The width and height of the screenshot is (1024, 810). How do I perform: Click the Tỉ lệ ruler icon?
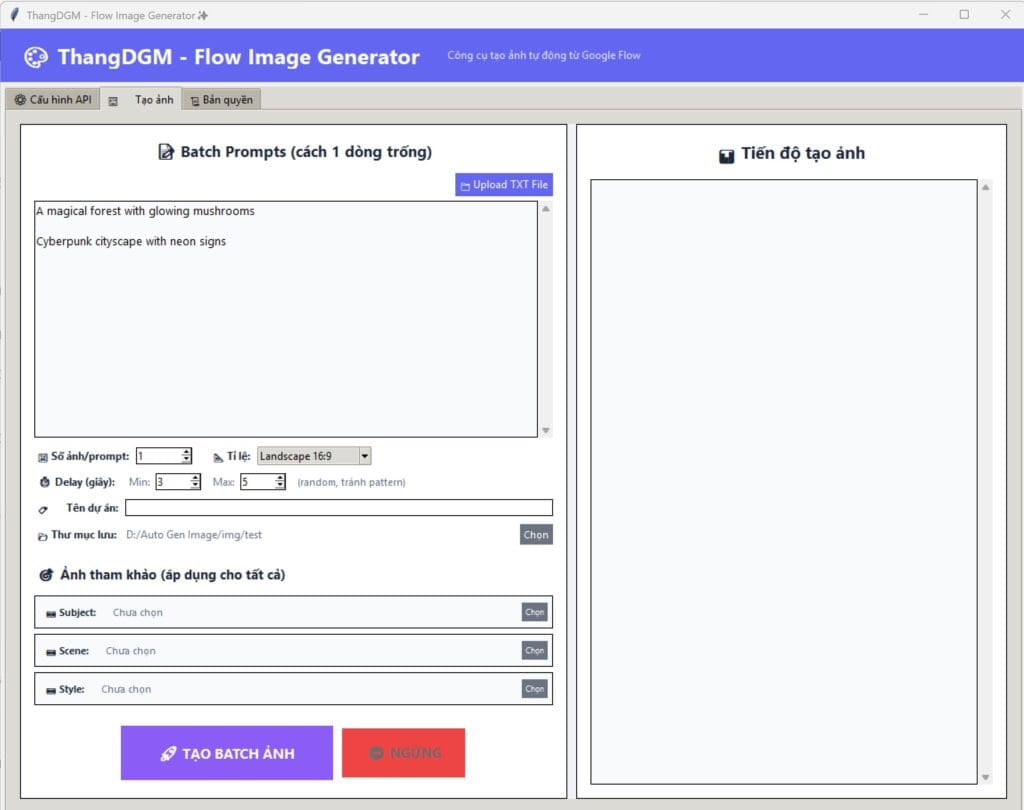point(218,457)
